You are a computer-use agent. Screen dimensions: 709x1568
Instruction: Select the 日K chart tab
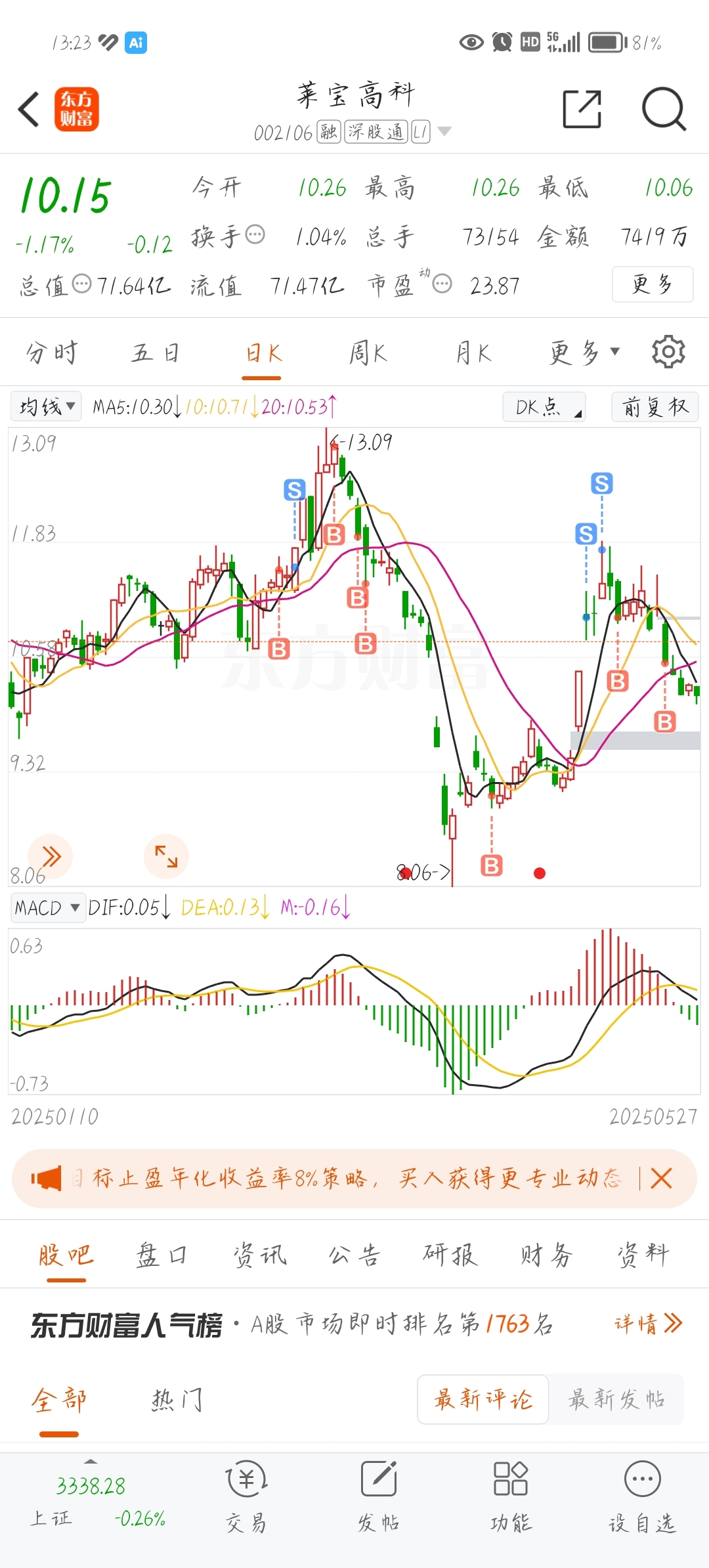tap(263, 353)
